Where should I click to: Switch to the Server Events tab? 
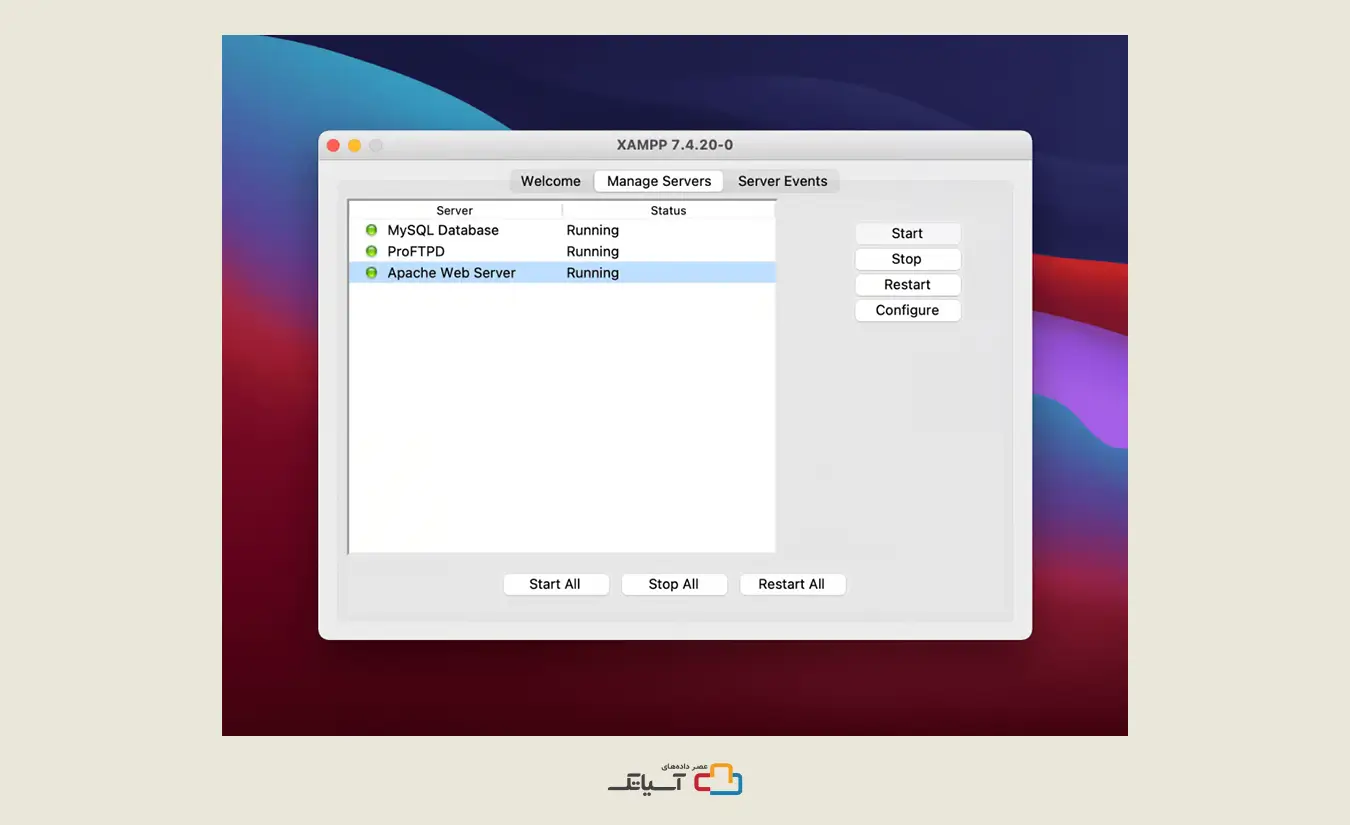coord(783,181)
